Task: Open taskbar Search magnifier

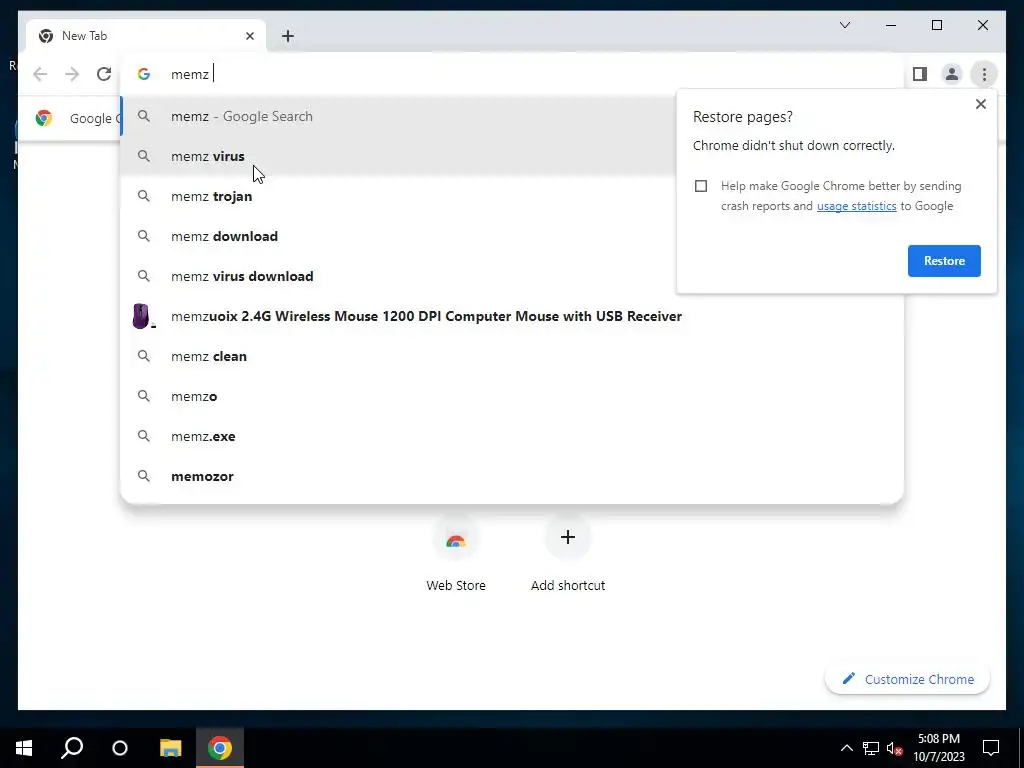Action: pos(72,748)
